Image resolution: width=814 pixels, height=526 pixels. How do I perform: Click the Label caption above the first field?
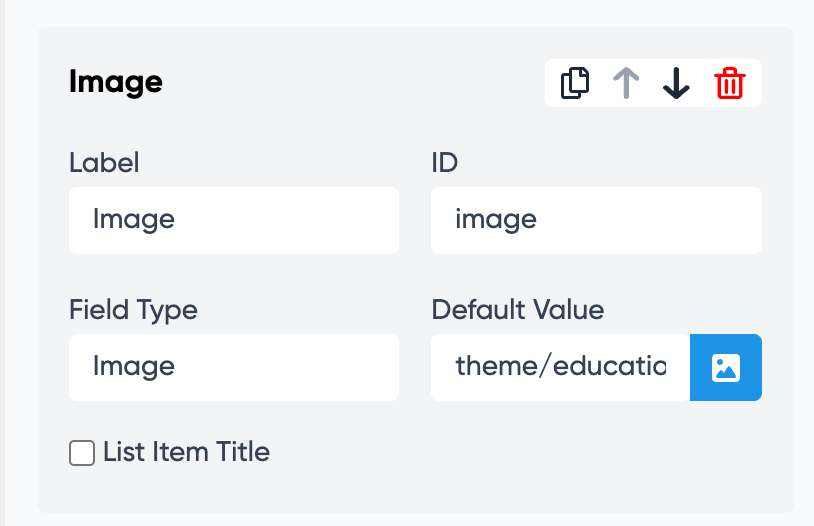coord(104,163)
